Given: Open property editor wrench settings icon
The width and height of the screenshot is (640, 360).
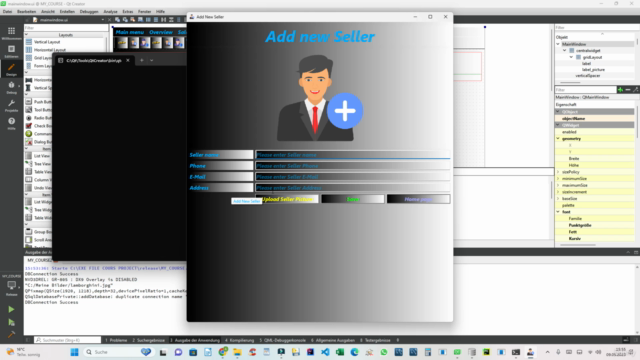Looking at the screenshot, I should 635,90.
